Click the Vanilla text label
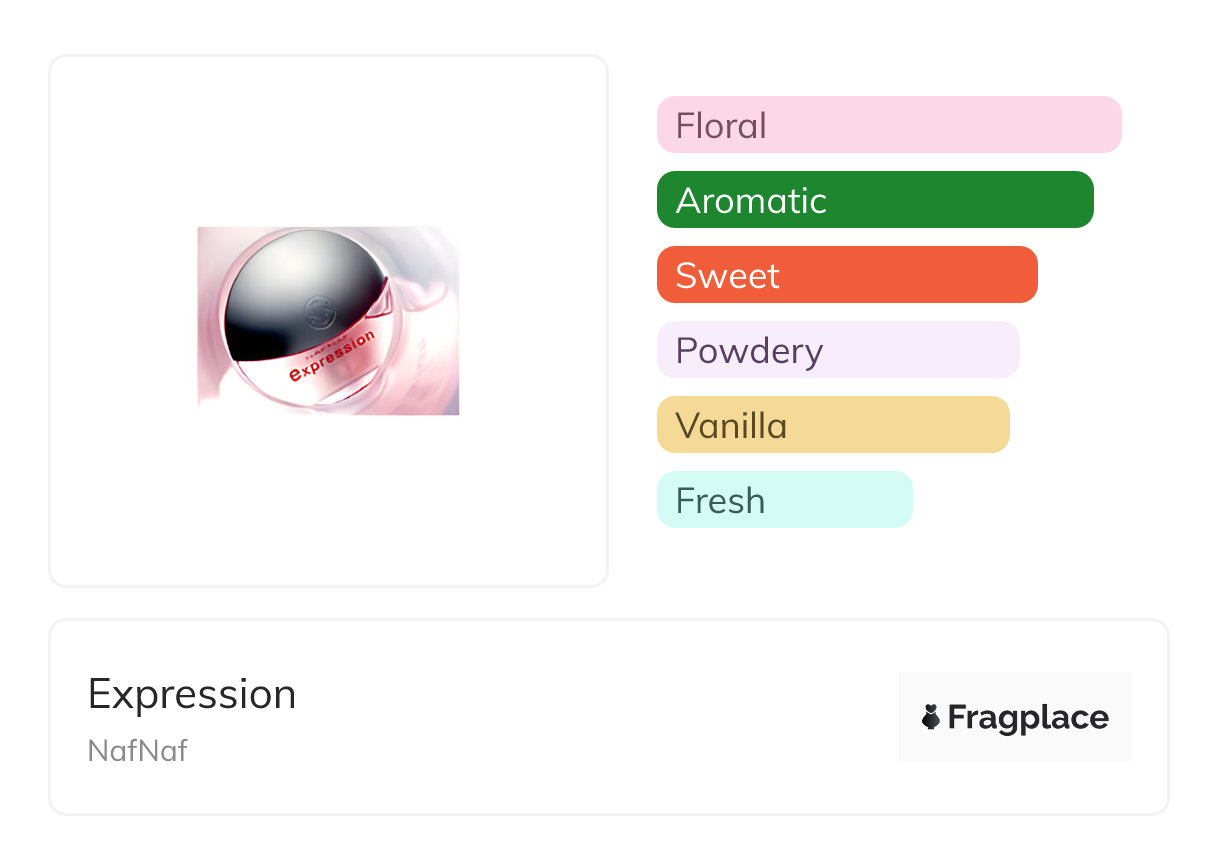Viewport: 1218px width, 864px height. (731, 426)
